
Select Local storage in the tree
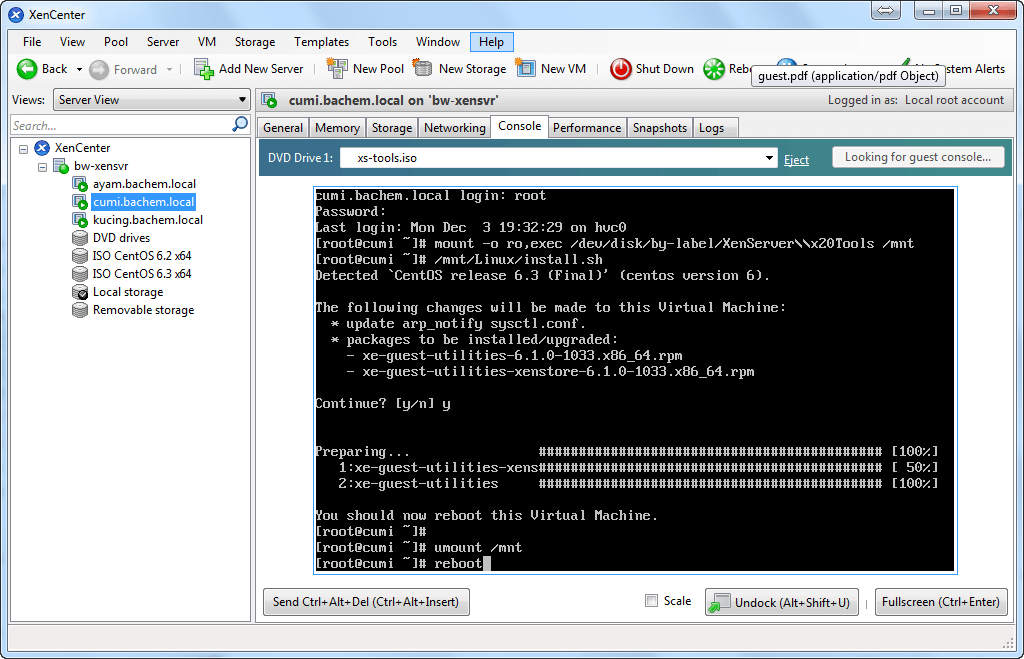click(x=128, y=292)
